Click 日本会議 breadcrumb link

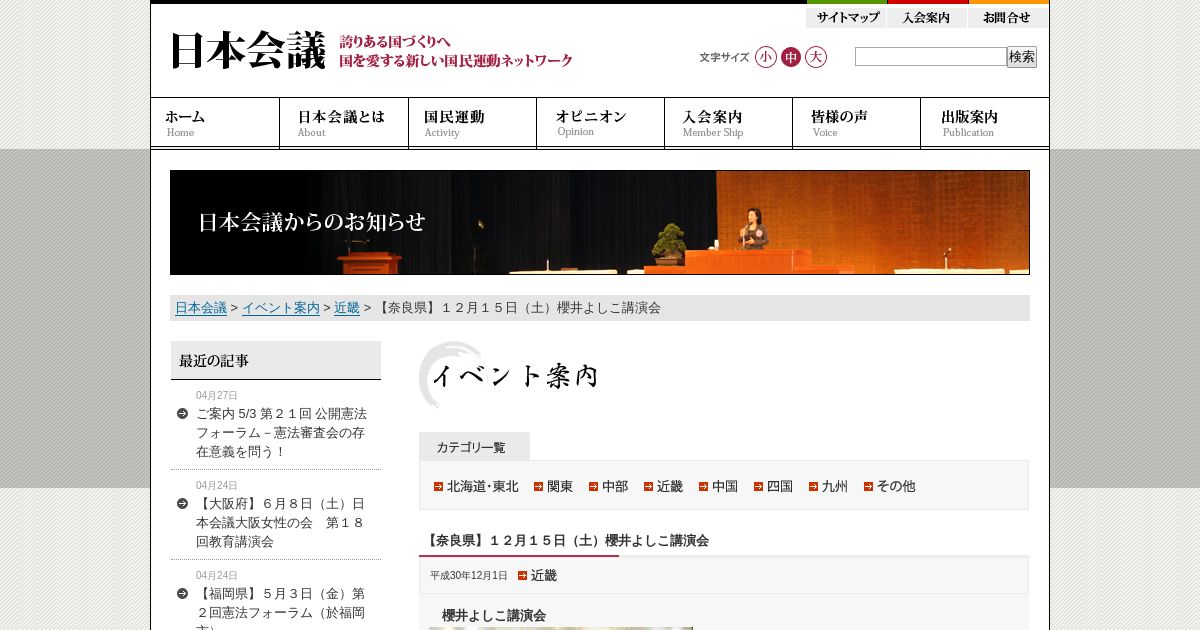click(x=201, y=308)
